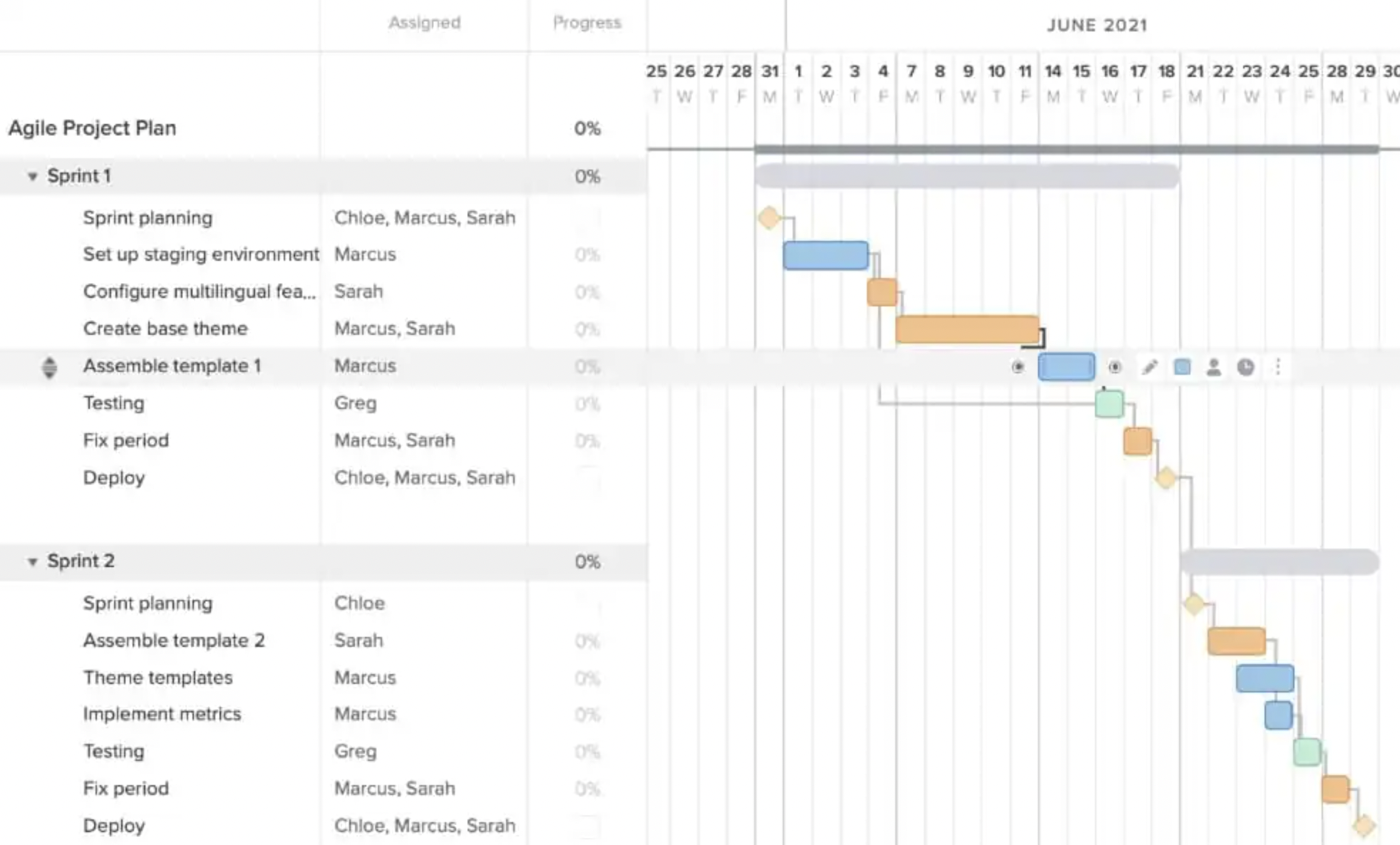Screen dimensions: 1400x845
Task: Click the Sprint 1 summary bar in timeline
Action: coord(966,176)
